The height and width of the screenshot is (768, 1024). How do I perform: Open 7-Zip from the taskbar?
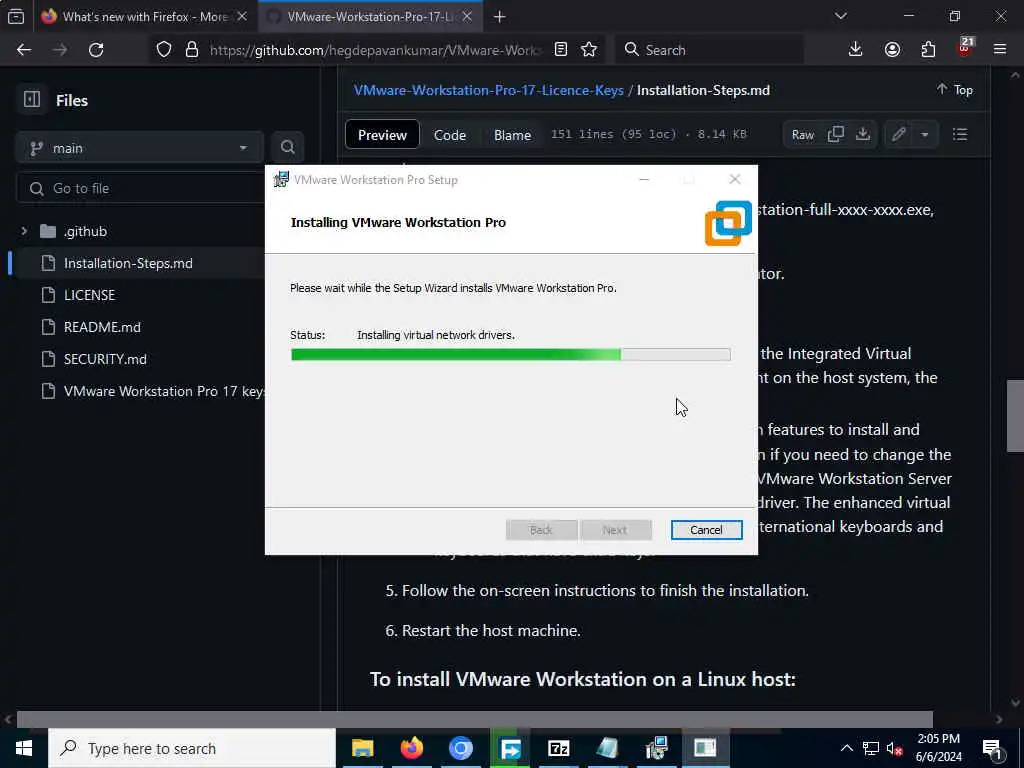point(558,748)
